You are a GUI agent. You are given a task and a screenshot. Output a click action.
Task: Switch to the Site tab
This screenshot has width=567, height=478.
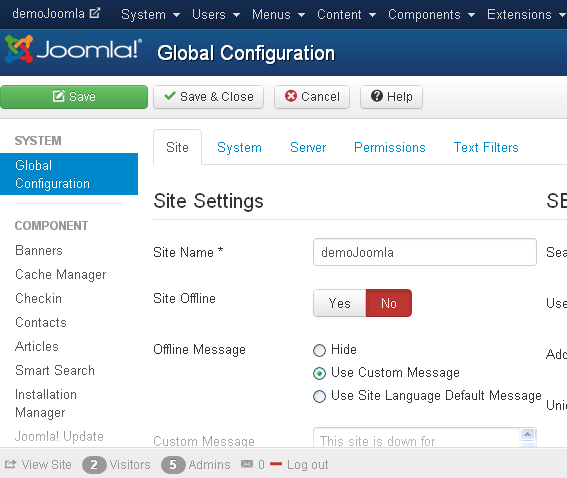[x=178, y=148]
